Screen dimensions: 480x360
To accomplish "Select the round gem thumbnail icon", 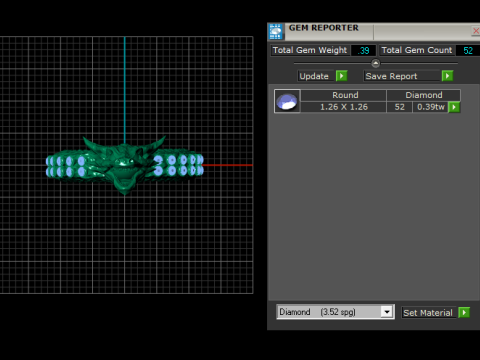I will tap(287, 101).
